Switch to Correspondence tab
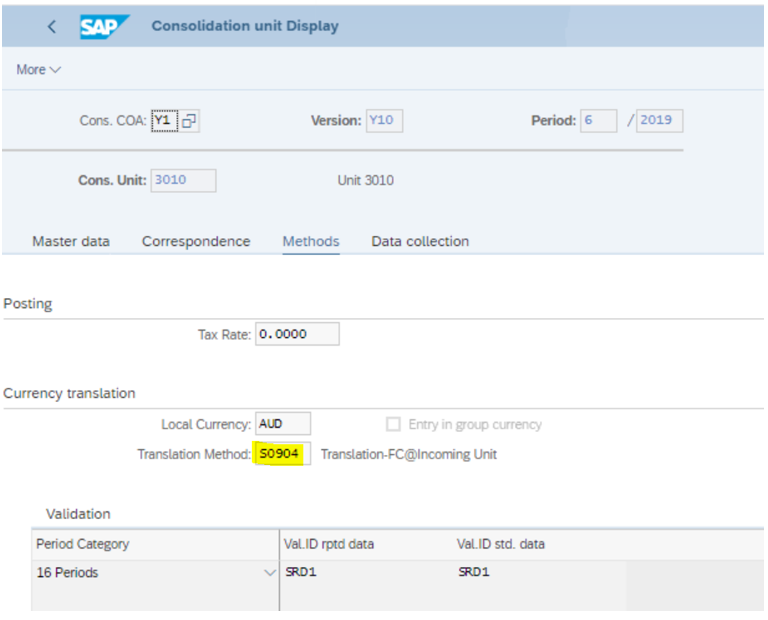This screenshot has height=620, width=768. (x=196, y=241)
